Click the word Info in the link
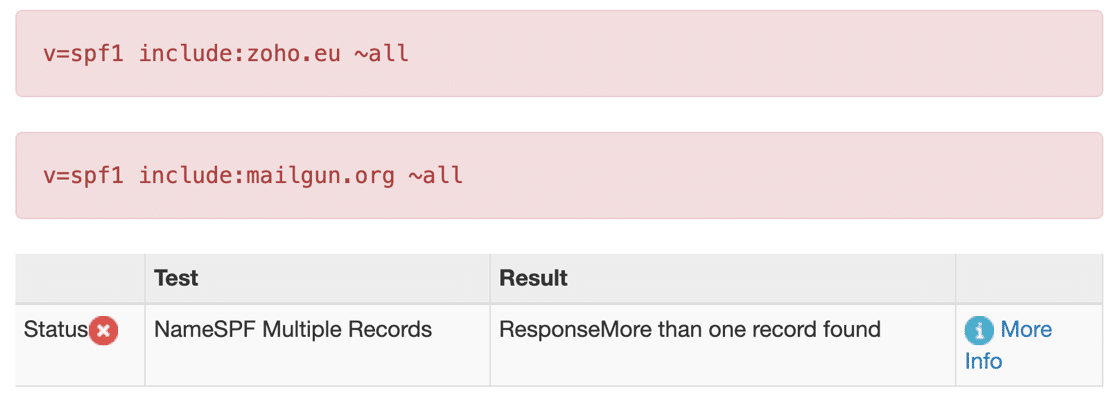Screen dimensions: 1116x398 (984, 361)
